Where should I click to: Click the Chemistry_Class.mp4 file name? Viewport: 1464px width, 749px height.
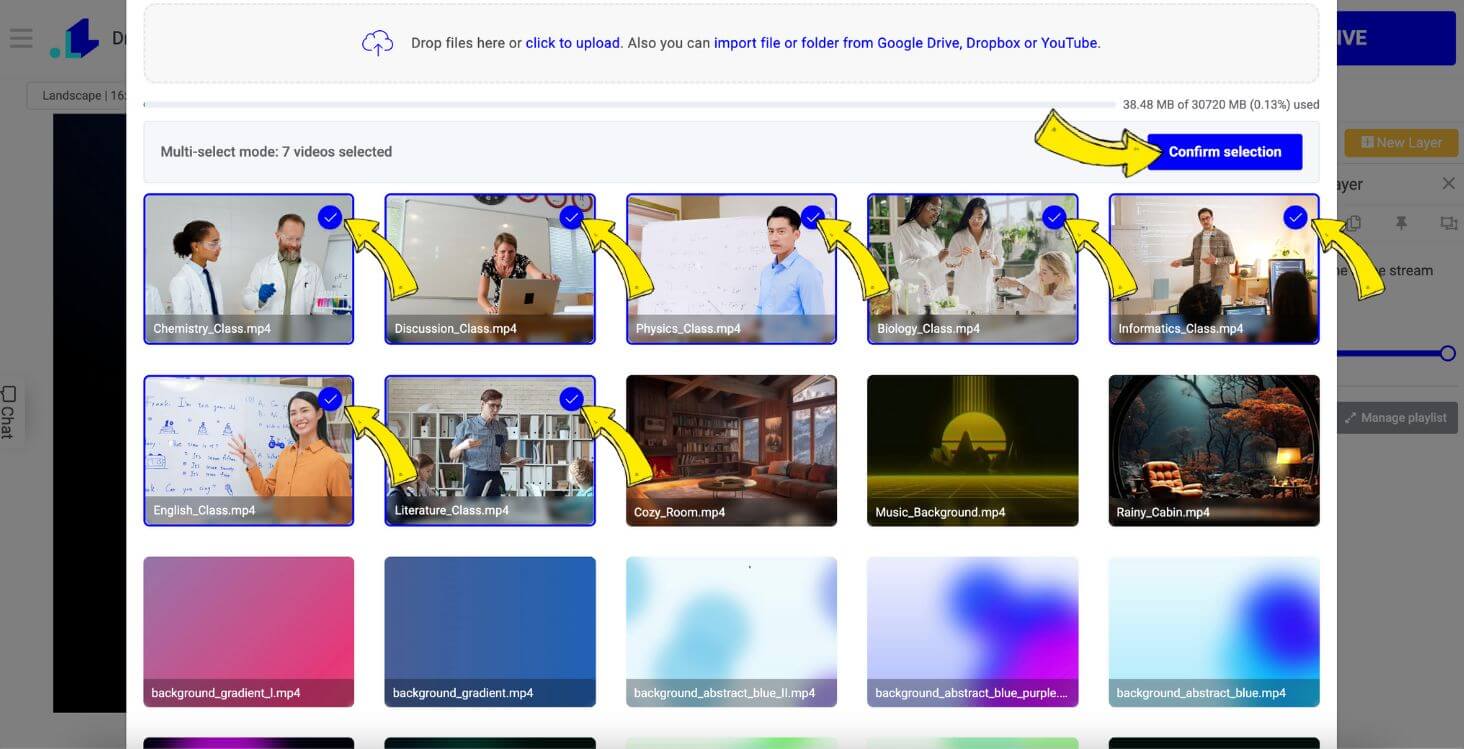[212, 329]
